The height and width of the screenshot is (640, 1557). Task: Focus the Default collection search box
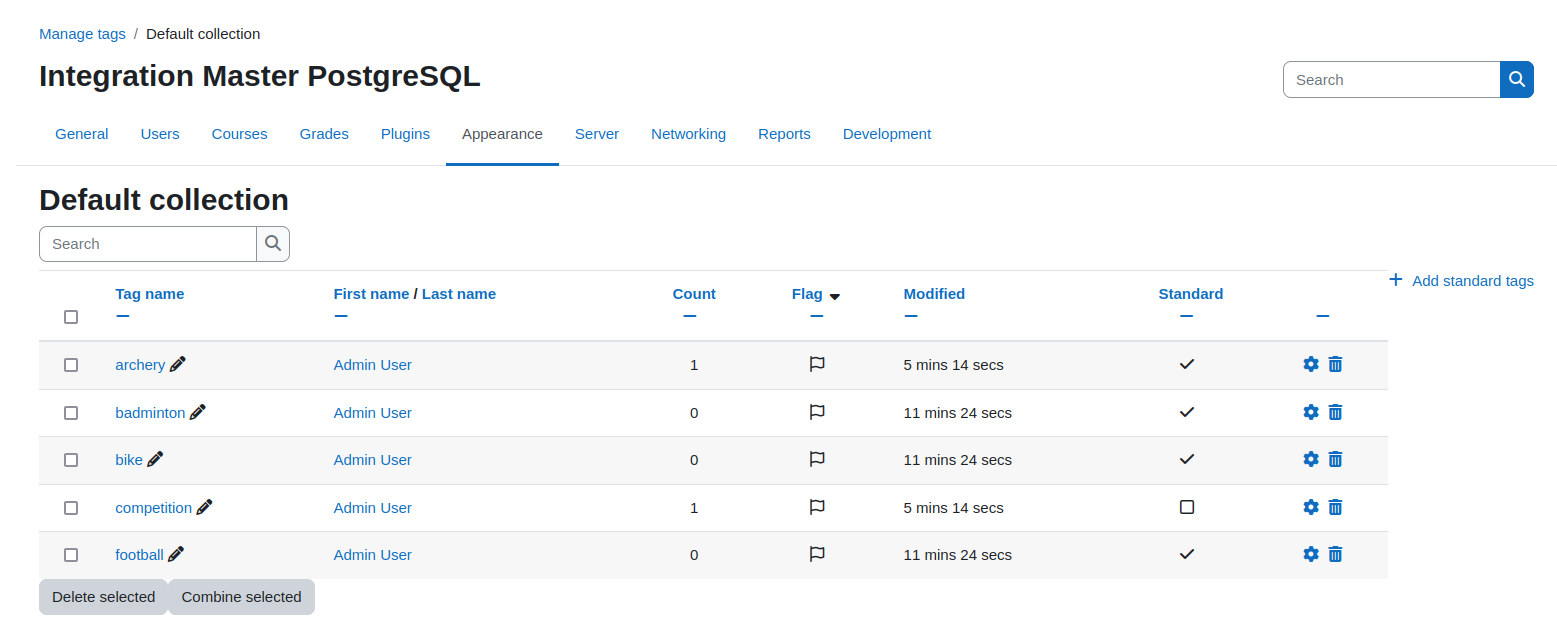click(x=148, y=243)
